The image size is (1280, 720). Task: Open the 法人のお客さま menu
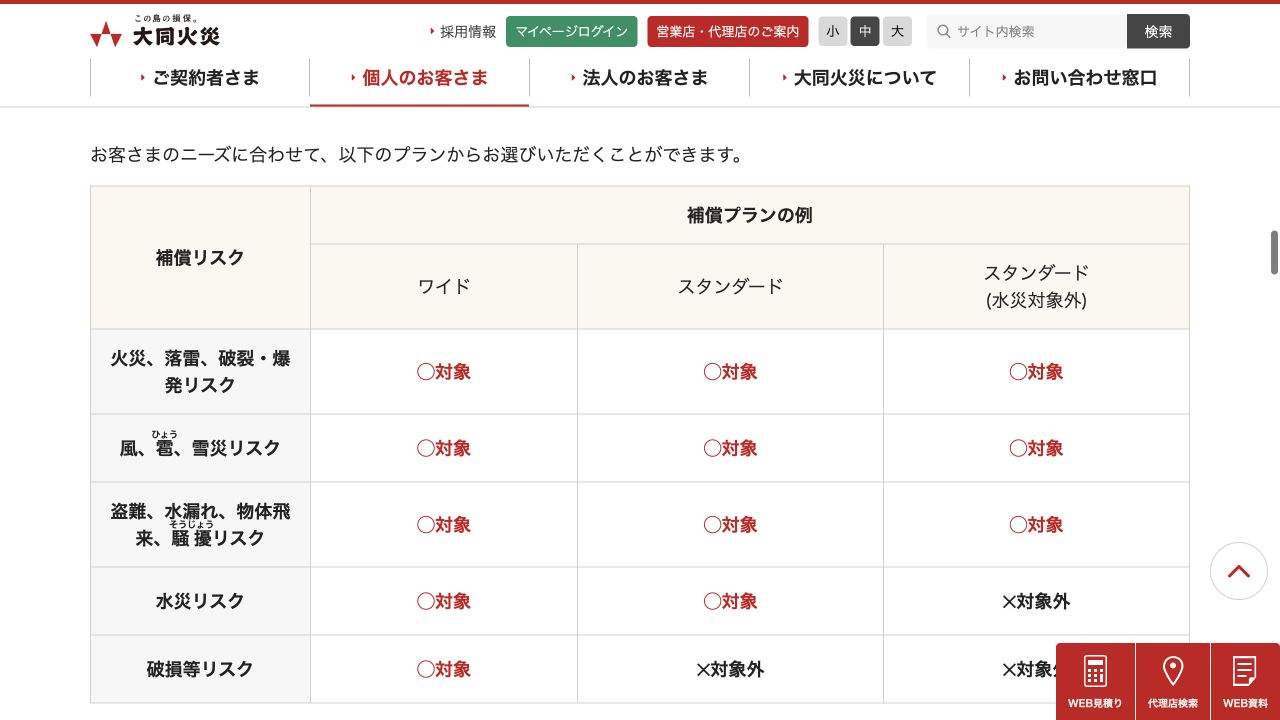pyautogui.click(x=639, y=78)
